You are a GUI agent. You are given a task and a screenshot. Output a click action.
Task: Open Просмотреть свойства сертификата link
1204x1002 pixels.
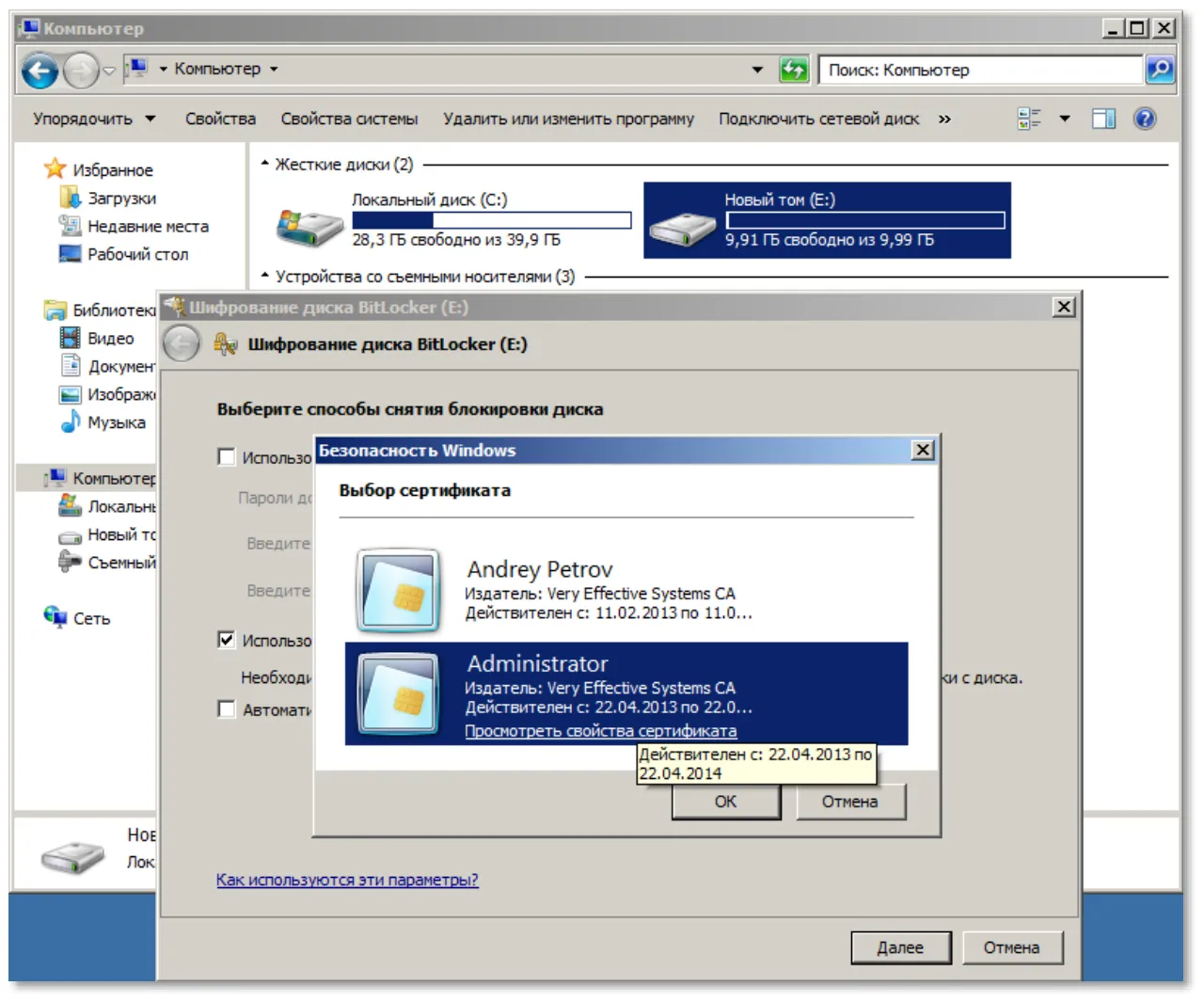(x=600, y=731)
